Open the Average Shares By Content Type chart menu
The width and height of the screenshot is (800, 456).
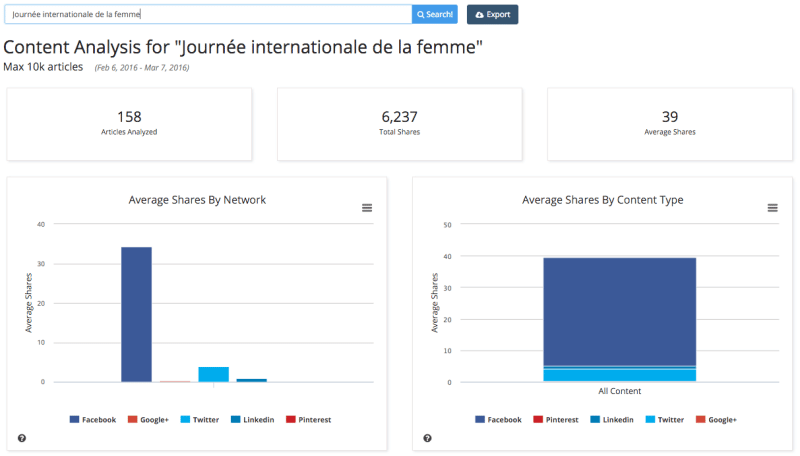(772, 208)
